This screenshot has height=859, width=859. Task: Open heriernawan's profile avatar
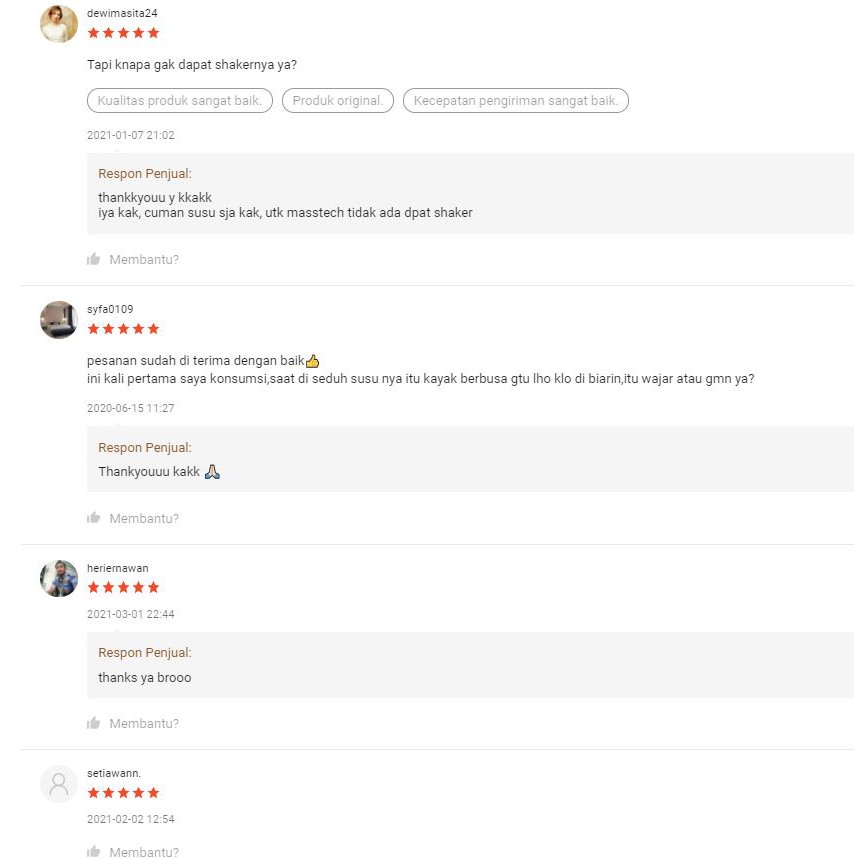[59, 579]
